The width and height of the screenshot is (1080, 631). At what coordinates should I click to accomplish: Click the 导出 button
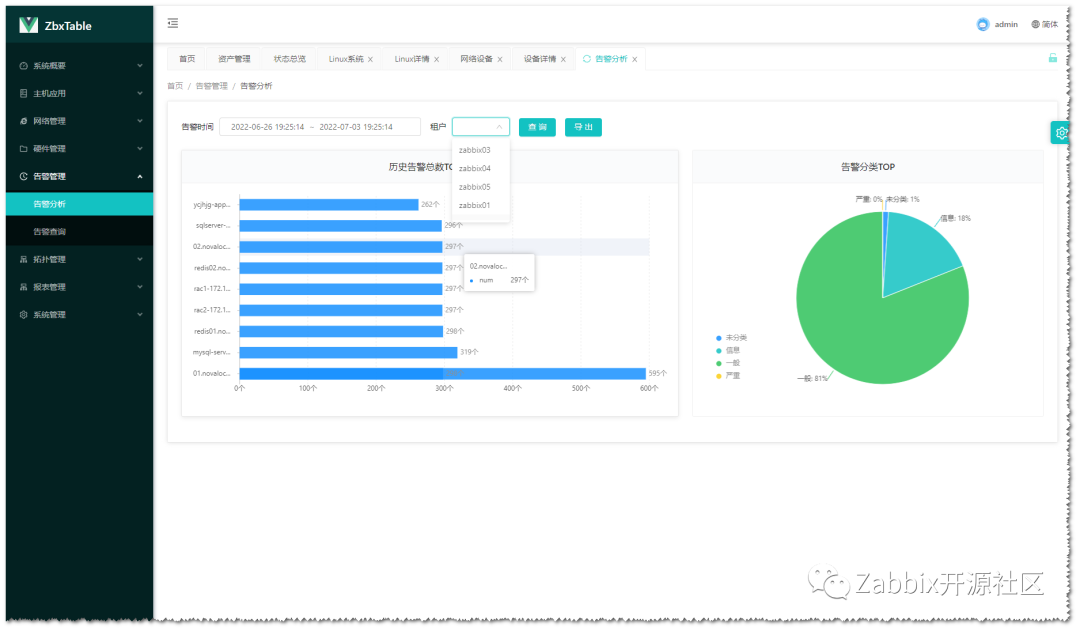pyautogui.click(x=583, y=127)
